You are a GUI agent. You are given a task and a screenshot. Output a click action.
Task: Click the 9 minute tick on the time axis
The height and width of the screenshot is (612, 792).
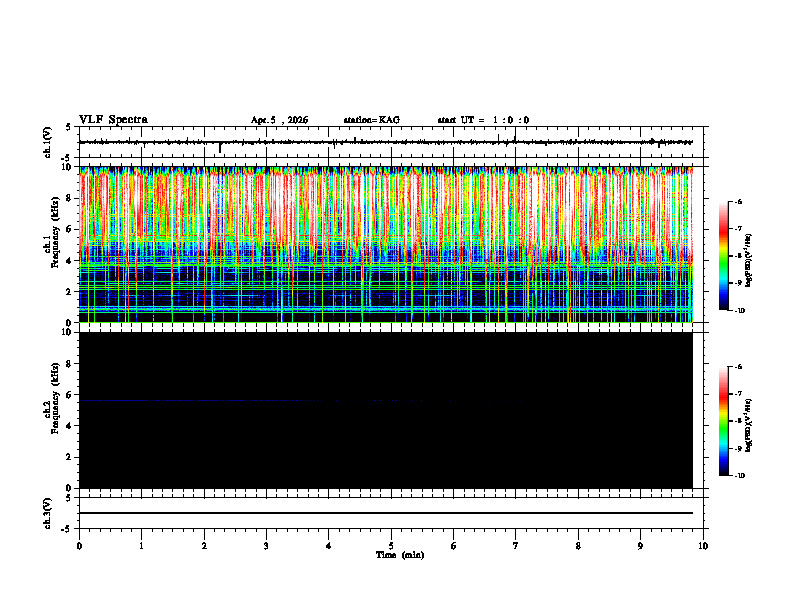[640, 546]
